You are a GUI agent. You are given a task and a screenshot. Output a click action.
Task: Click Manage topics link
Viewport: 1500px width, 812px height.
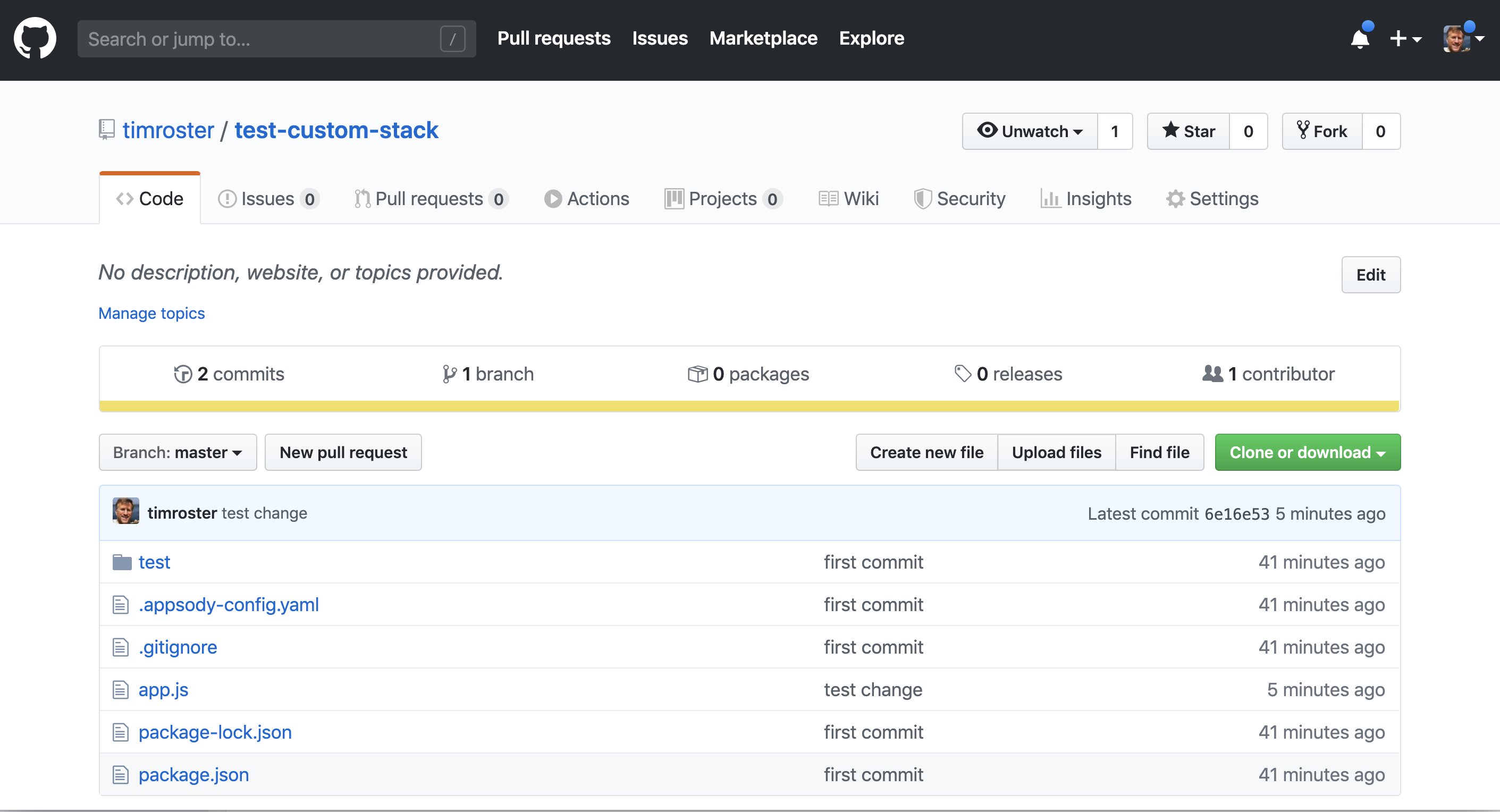pos(151,313)
